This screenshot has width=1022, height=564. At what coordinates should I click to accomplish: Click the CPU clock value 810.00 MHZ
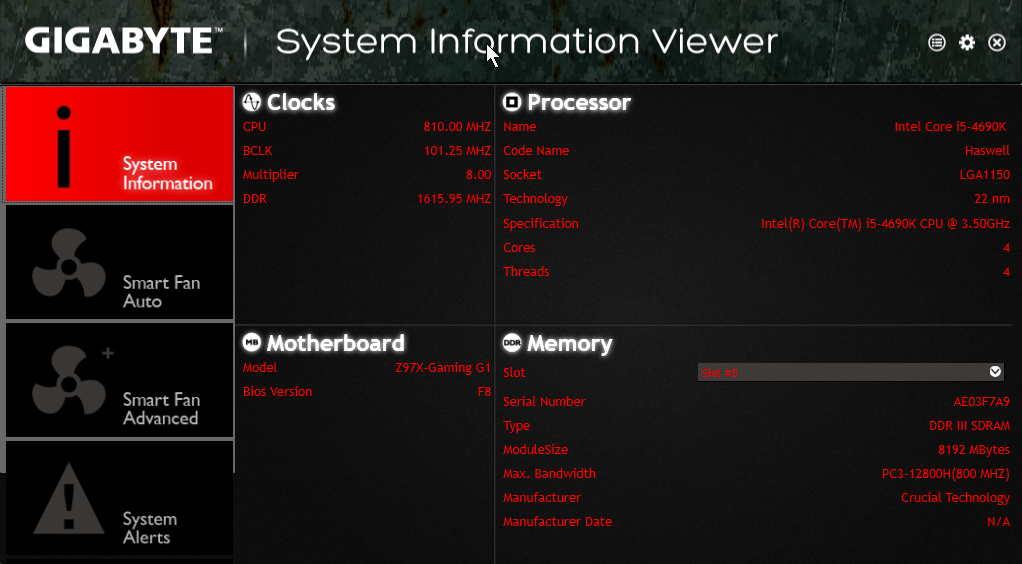(457, 126)
